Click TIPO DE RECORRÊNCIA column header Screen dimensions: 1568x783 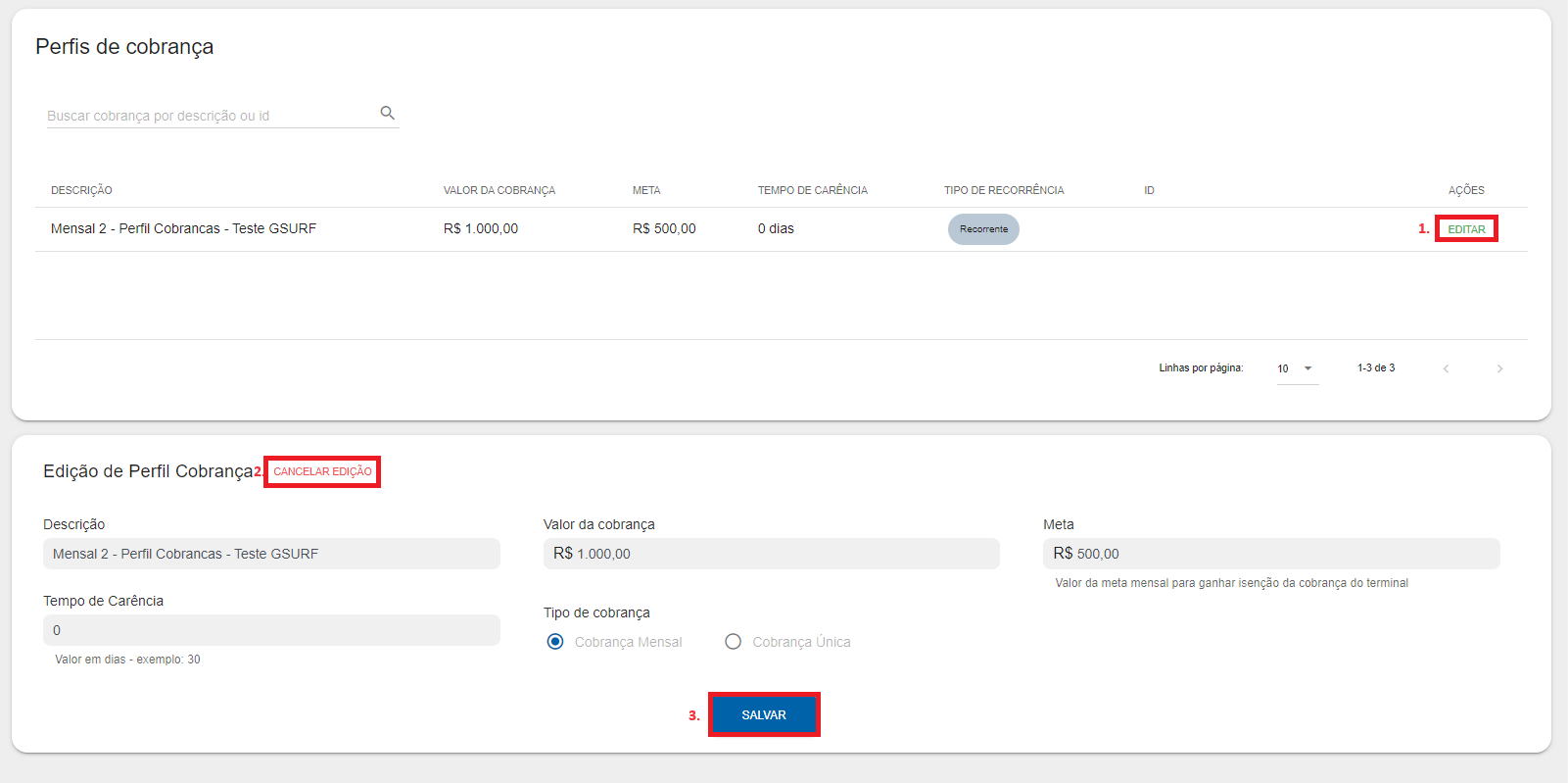tap(1003, 190)
